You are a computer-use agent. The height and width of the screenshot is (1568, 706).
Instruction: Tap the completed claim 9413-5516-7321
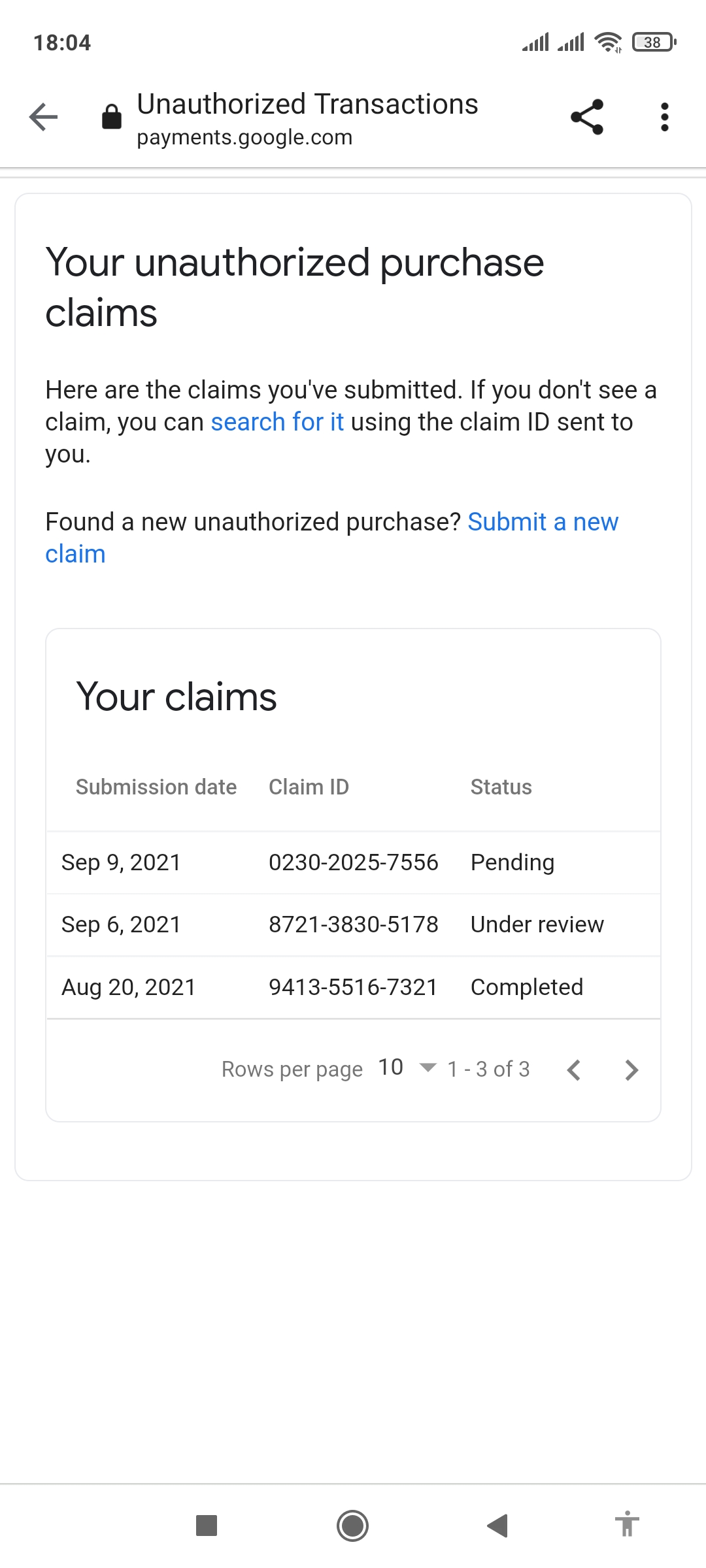pos(353,987)
